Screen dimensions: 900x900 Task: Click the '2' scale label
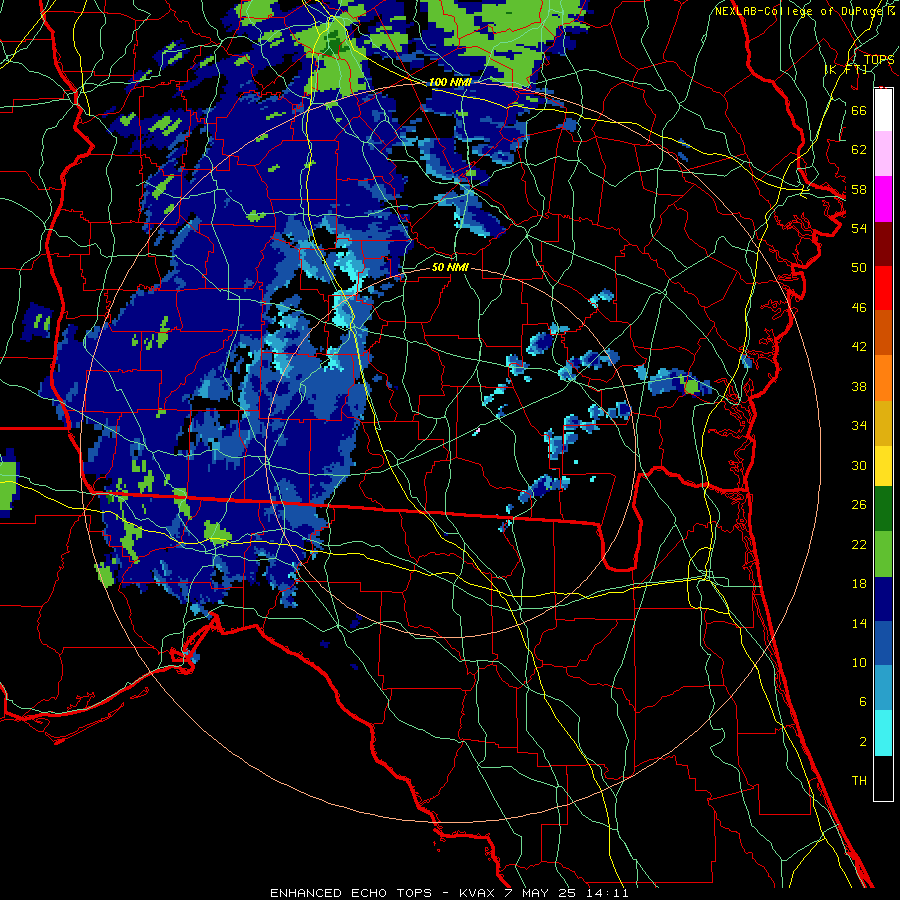(x=862, y=742)
